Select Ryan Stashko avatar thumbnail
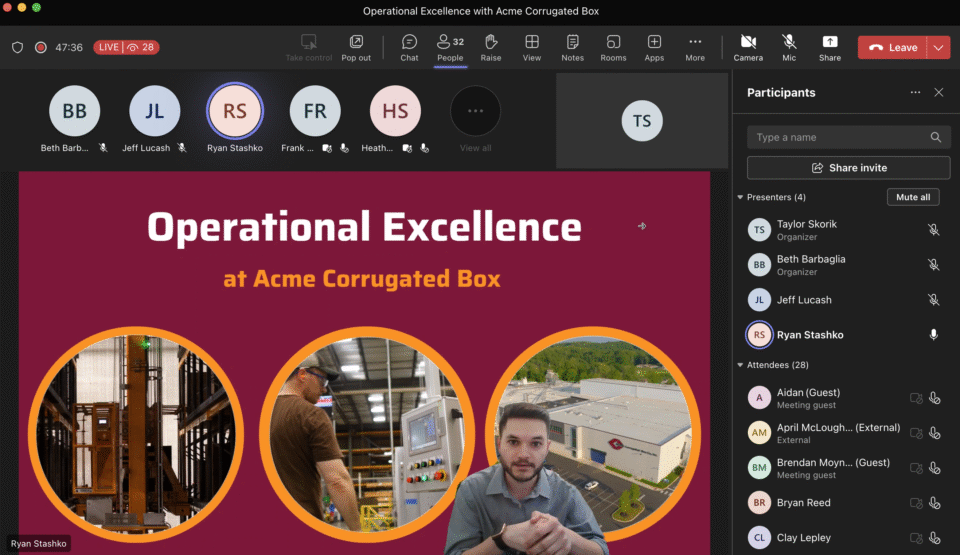This screenshot has height=555, width=960. [x=235, y=111]
